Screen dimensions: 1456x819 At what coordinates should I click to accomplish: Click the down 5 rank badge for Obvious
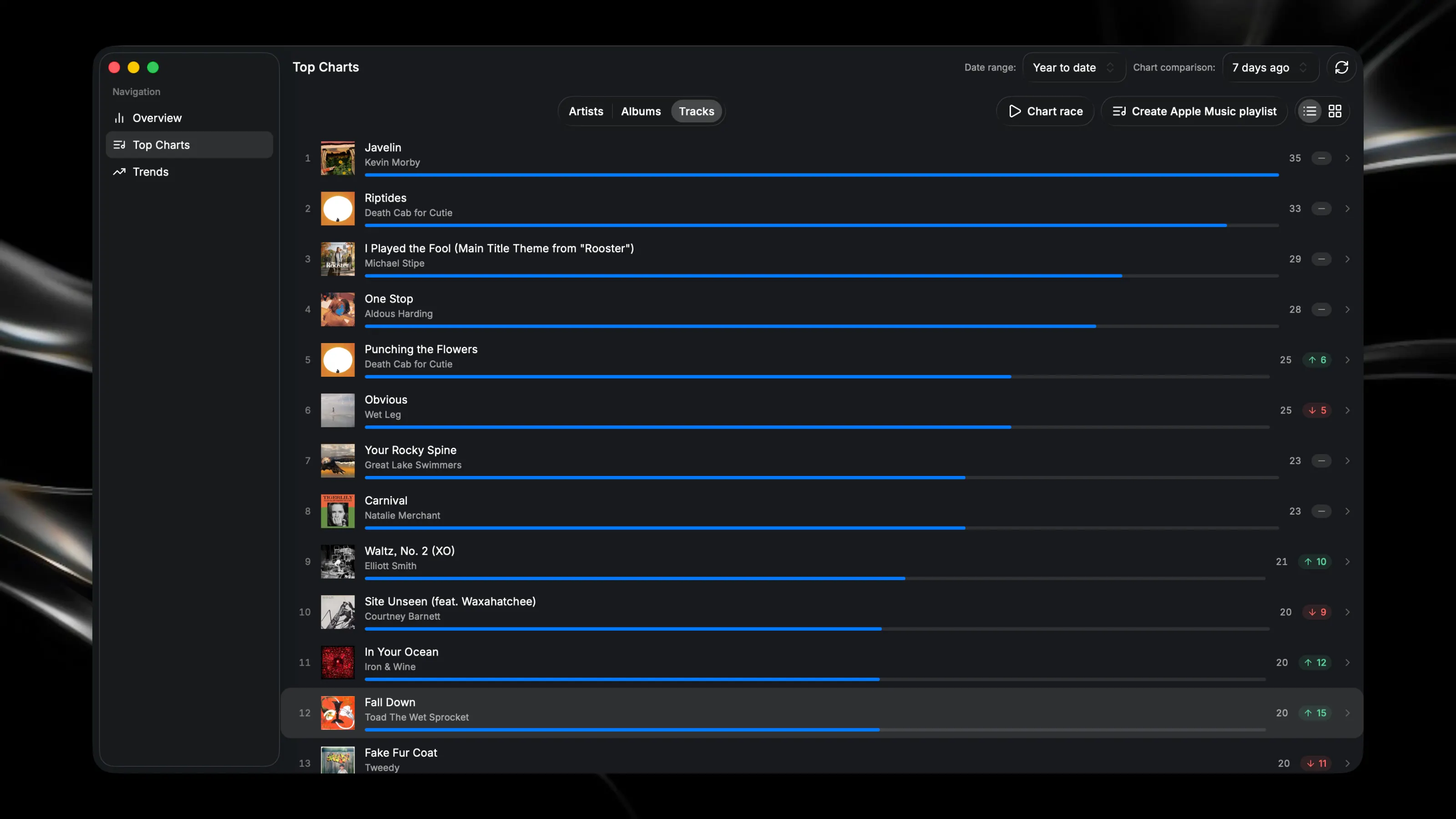[x=1317, y=410]
